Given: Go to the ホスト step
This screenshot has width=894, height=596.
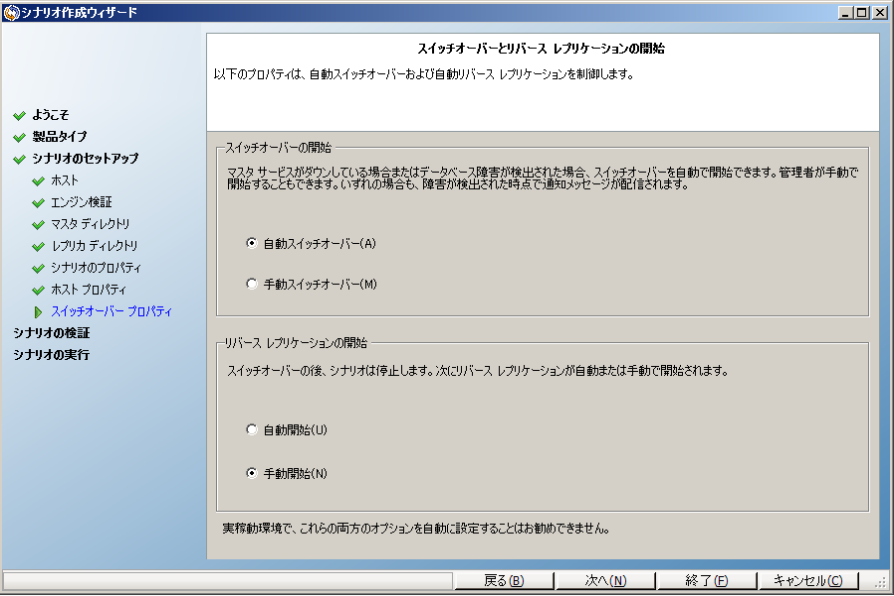Looking at the screenshot, I should pyautogui.click(x=65, y=180).
